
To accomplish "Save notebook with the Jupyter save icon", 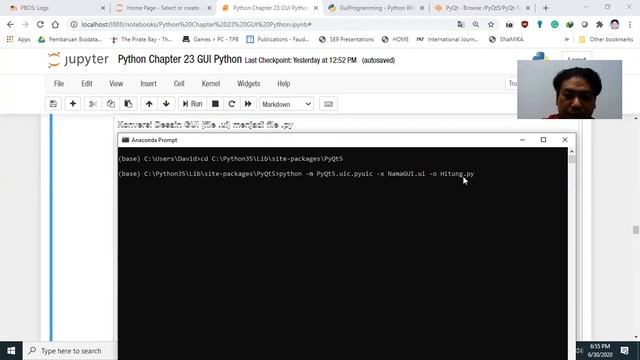I will click(x=53, y=104).
